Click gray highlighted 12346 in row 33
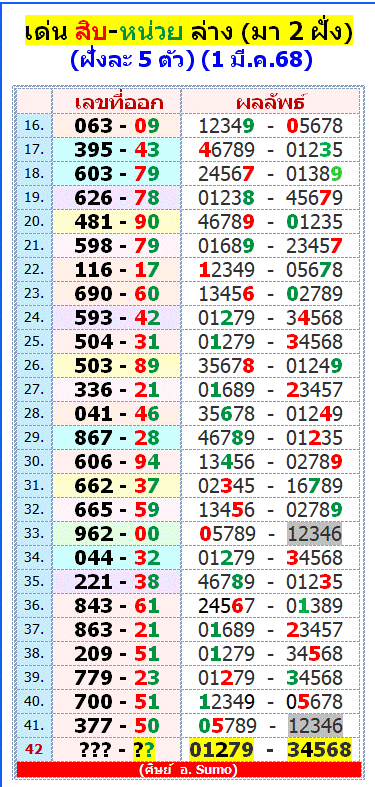 click(x=314, y=534)
